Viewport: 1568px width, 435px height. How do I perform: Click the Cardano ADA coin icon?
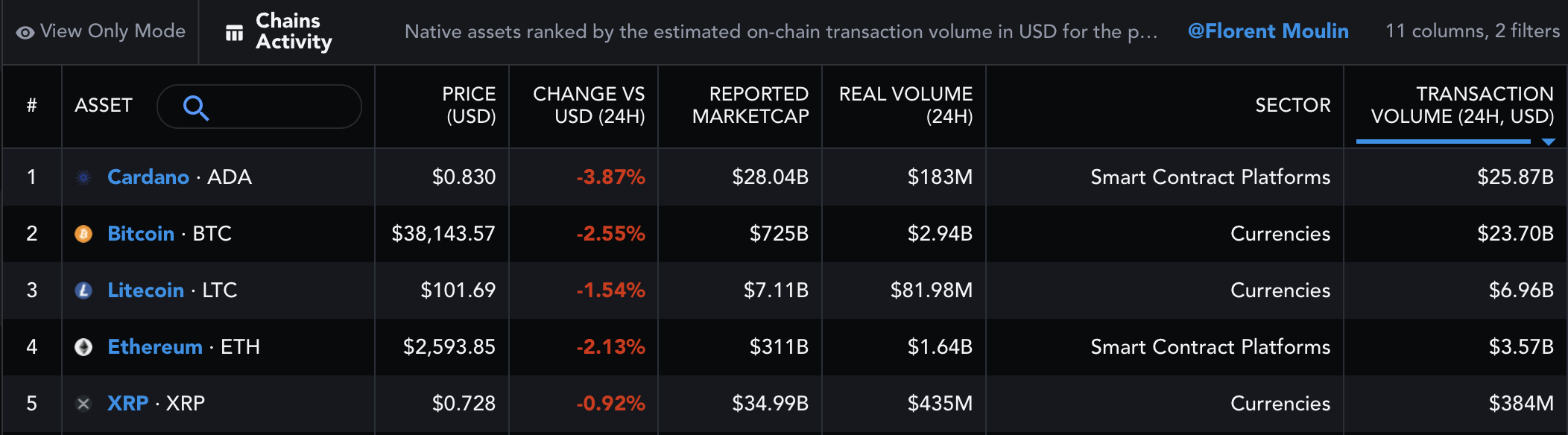point(84,177)
